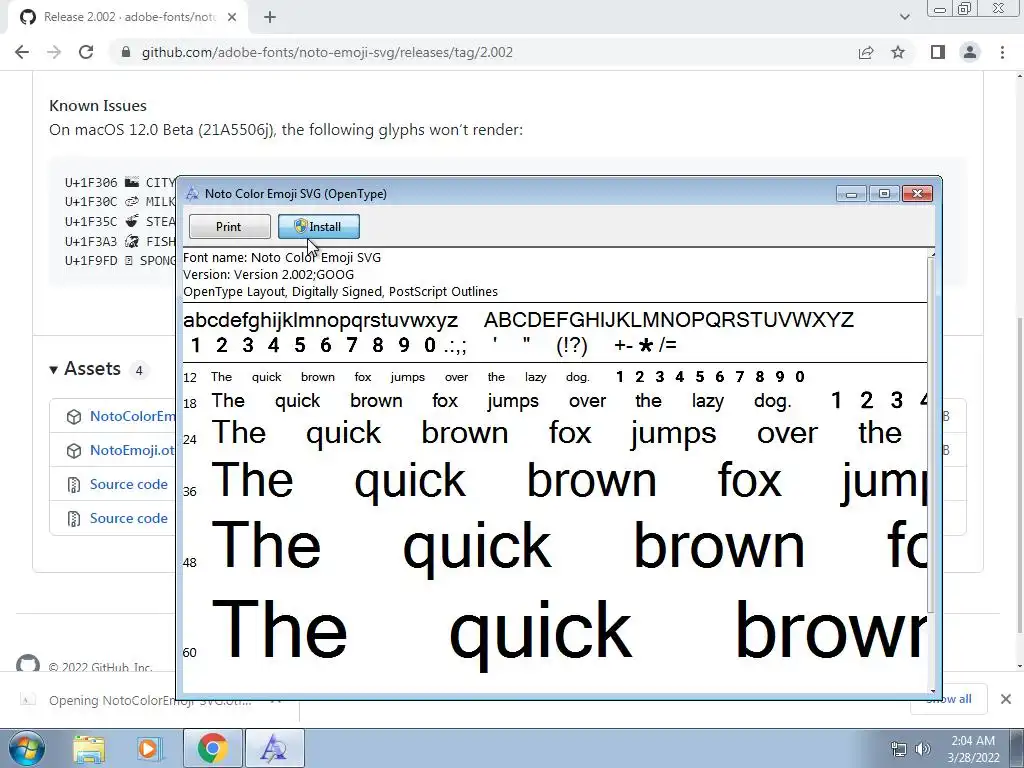This screenshot has width=1024, height=768.
Task: Open Chrome tab search chevron
Action: click(904, 17)
